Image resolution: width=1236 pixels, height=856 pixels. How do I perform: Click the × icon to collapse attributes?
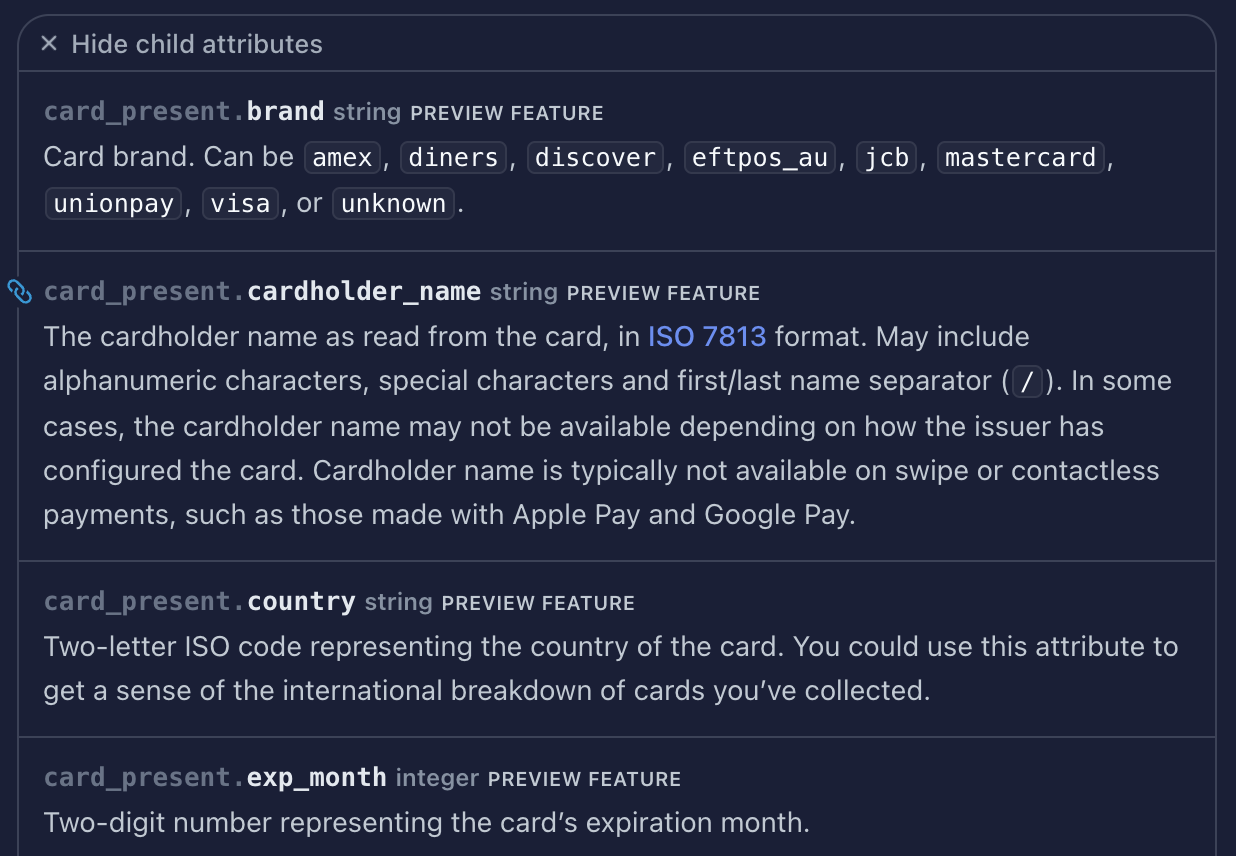(x=49, y=43)
